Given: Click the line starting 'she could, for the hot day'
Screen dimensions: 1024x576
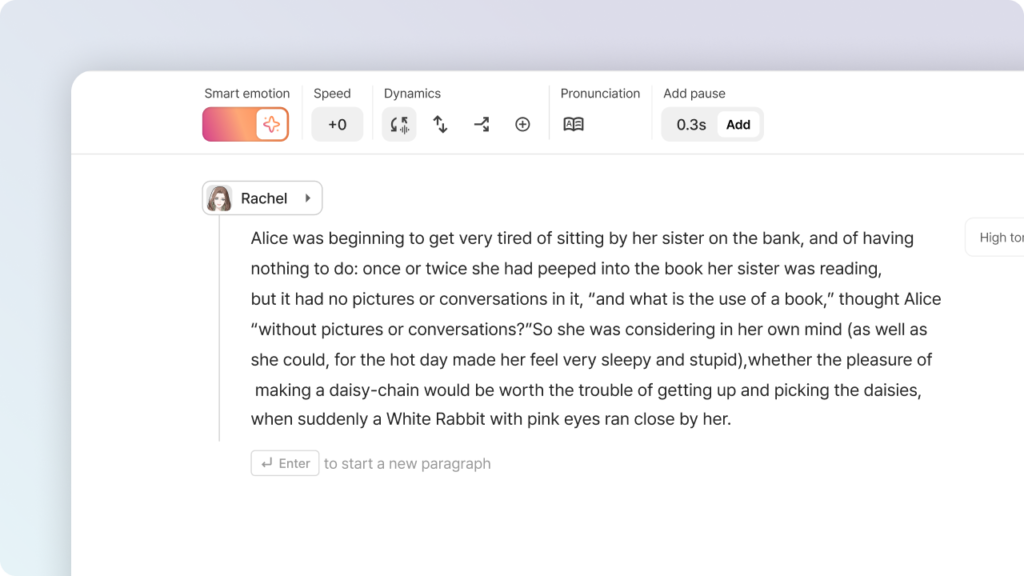Looking at the screenshot, I should [x=591, y=359].
